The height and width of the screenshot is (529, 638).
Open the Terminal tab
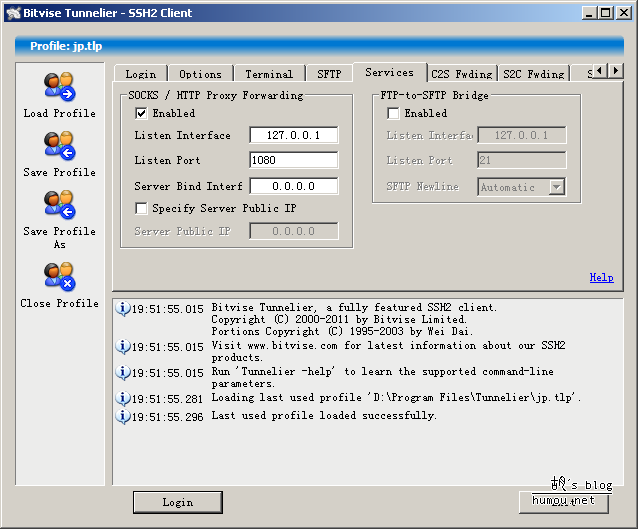point(269,74)
